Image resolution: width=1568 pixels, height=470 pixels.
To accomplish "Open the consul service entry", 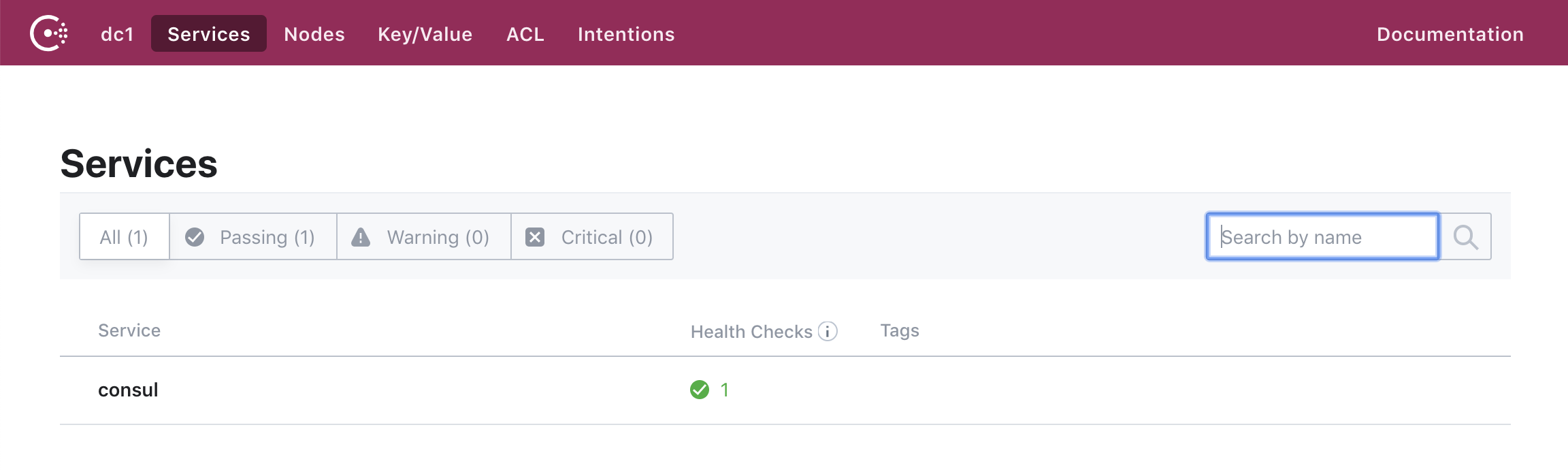I will point(128,390).
